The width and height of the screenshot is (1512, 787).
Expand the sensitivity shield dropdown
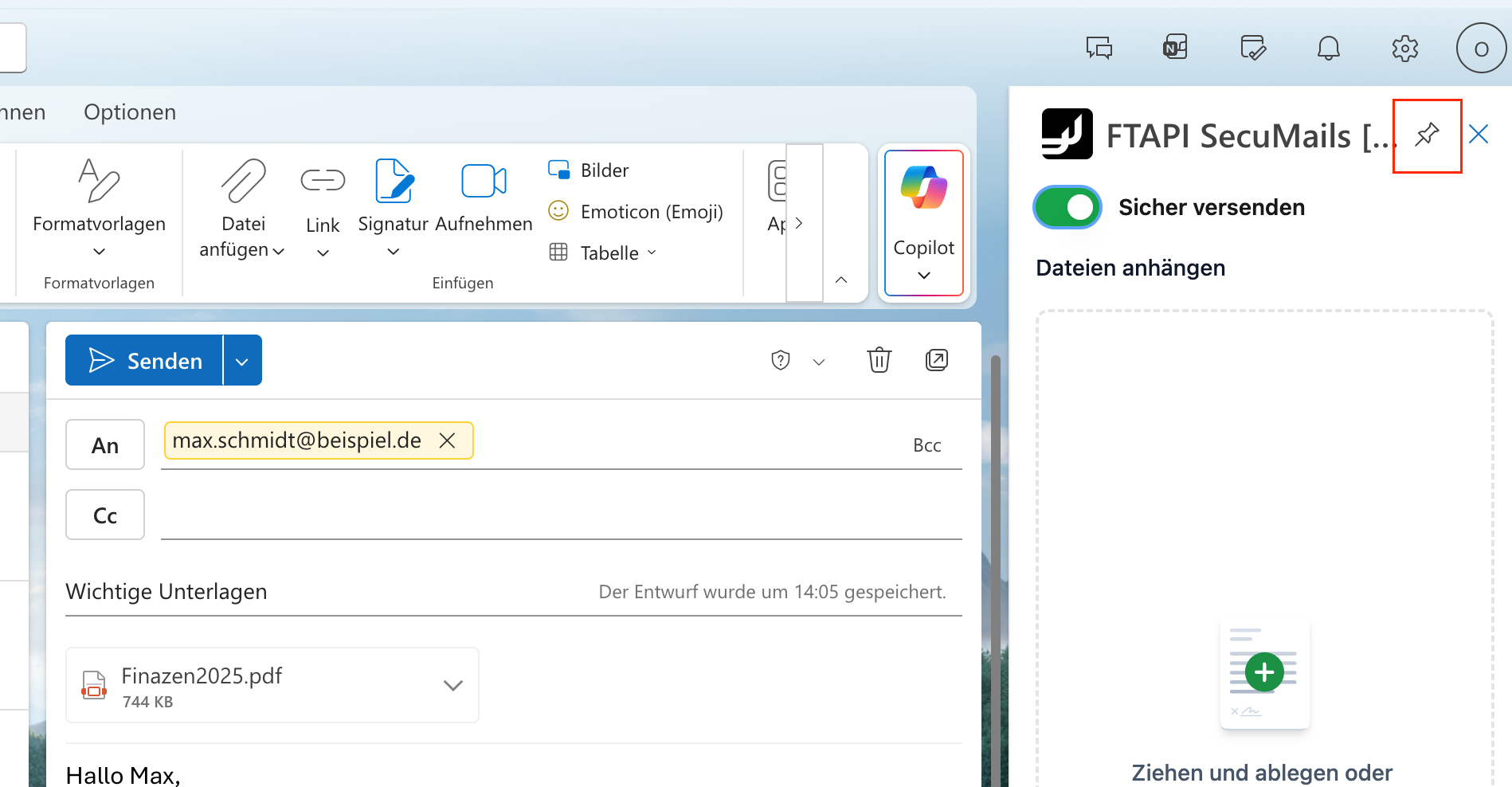[819, 362]
